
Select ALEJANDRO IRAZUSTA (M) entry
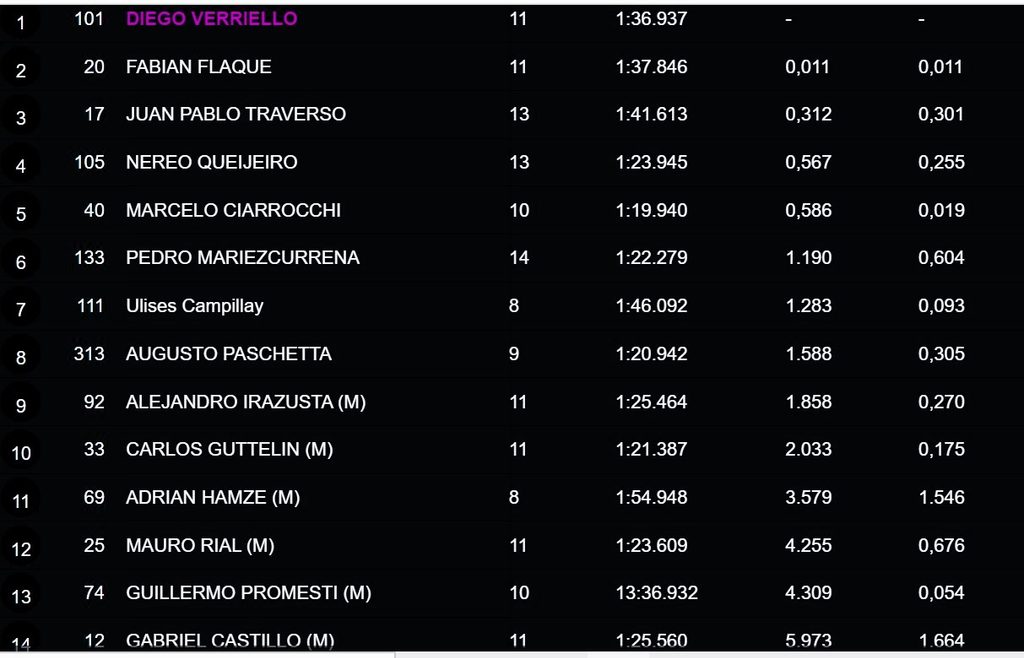click(x=246, y=401)
